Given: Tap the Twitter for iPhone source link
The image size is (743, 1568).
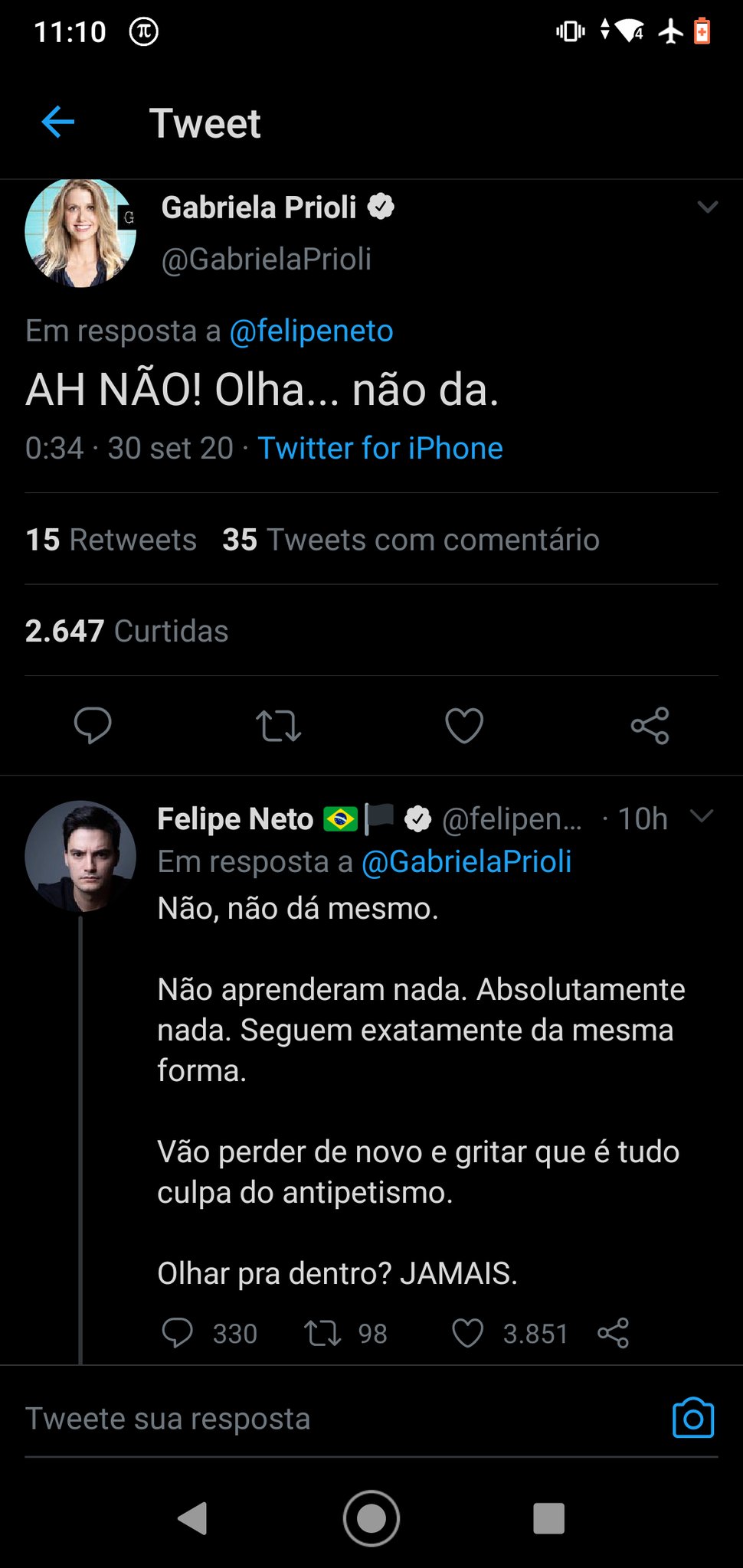Looking at the screenshot, I should pos(380,448).
